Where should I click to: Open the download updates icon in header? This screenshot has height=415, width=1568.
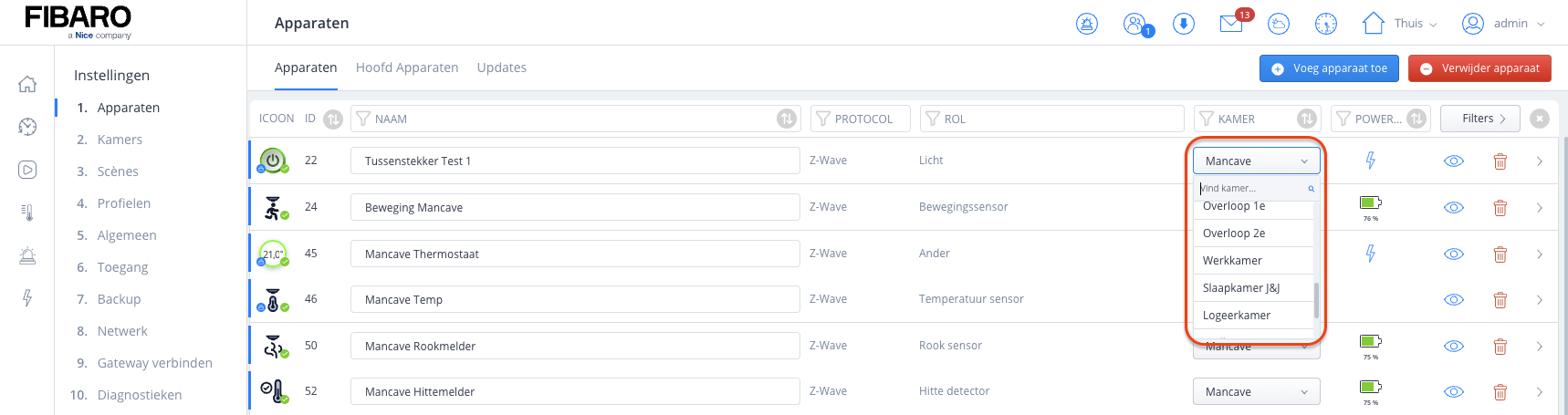click(1184, 24)
